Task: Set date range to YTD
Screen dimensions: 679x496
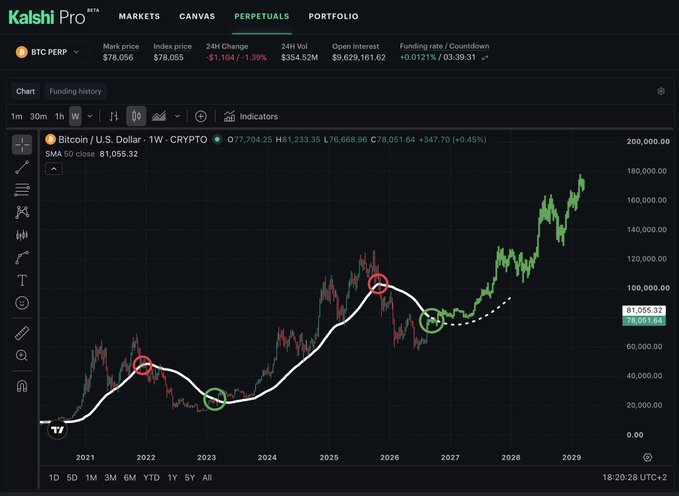Action: 152,477
